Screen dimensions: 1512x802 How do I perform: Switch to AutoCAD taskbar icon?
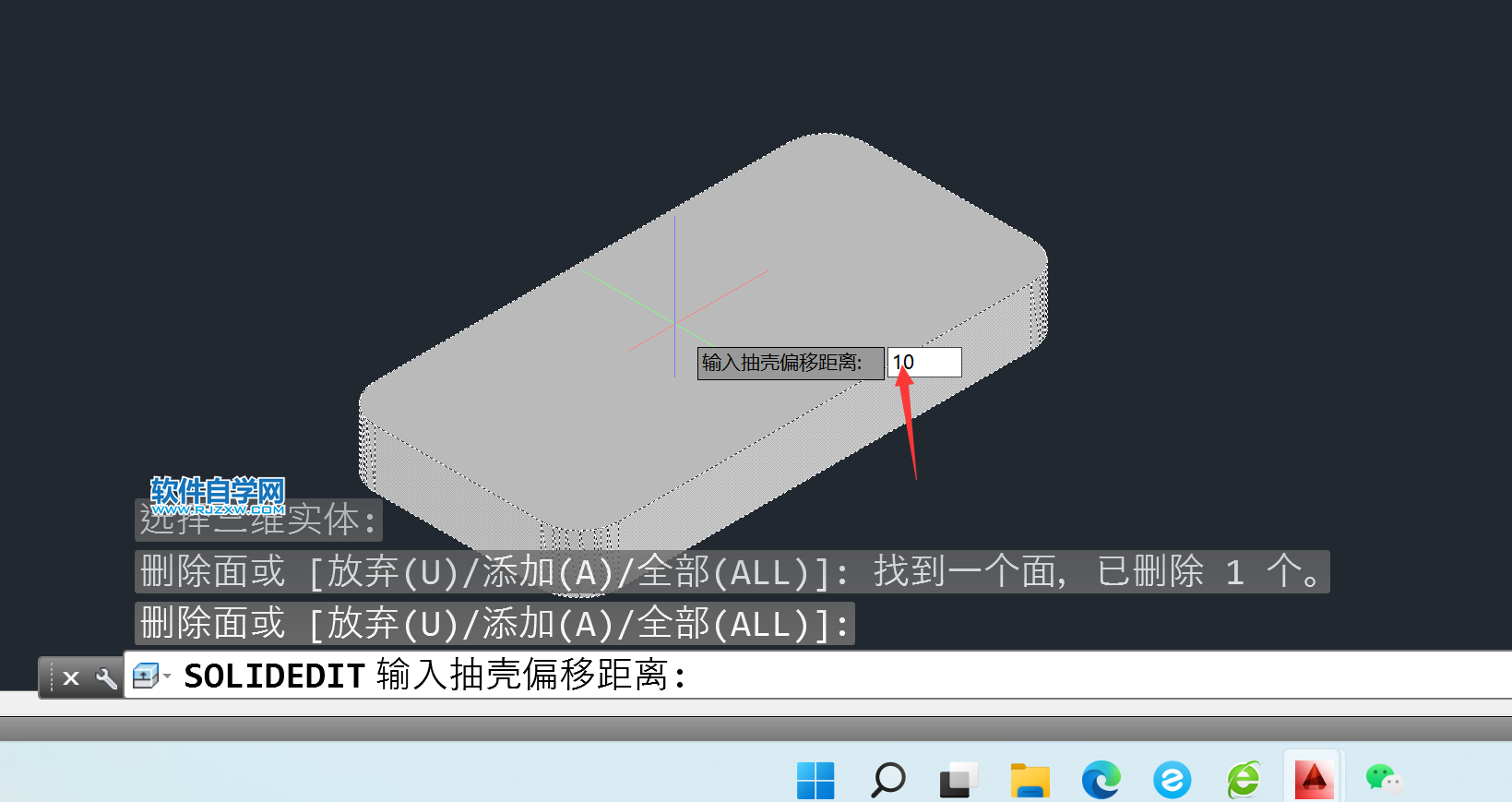coord(1314,780)
